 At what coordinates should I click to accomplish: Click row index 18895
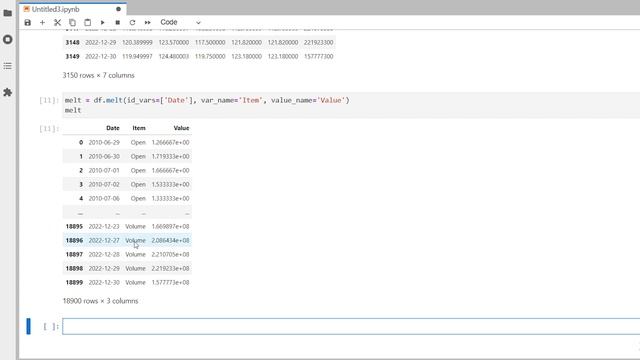pos(74,227)
